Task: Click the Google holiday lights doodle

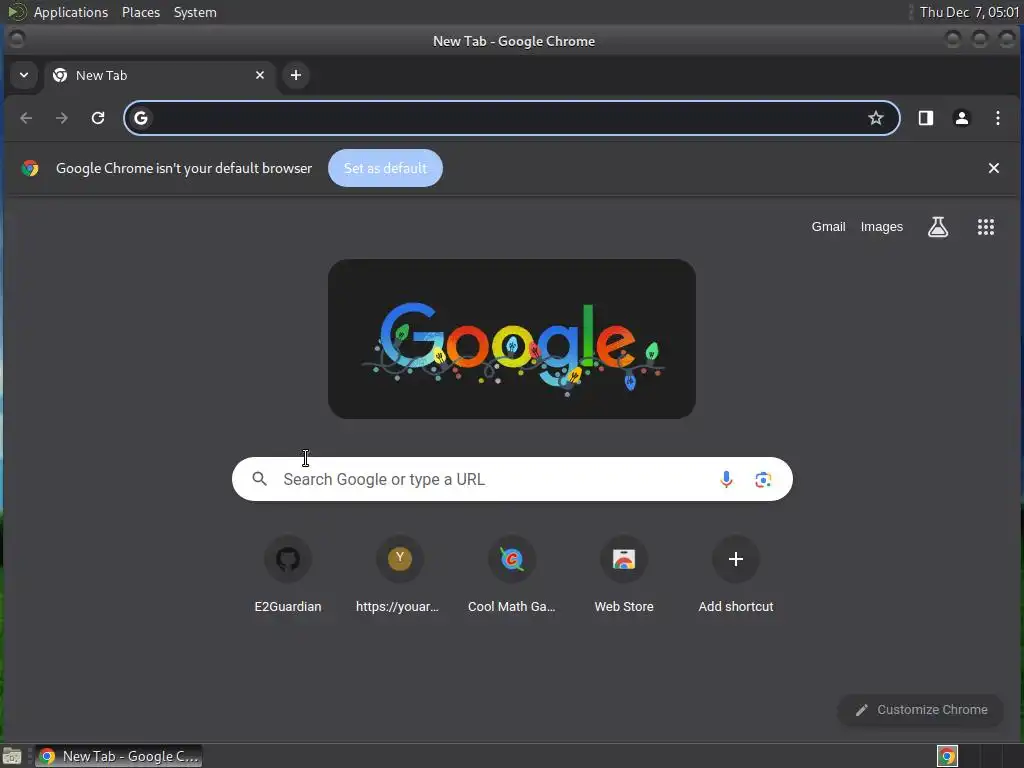Action: point(512,339)
